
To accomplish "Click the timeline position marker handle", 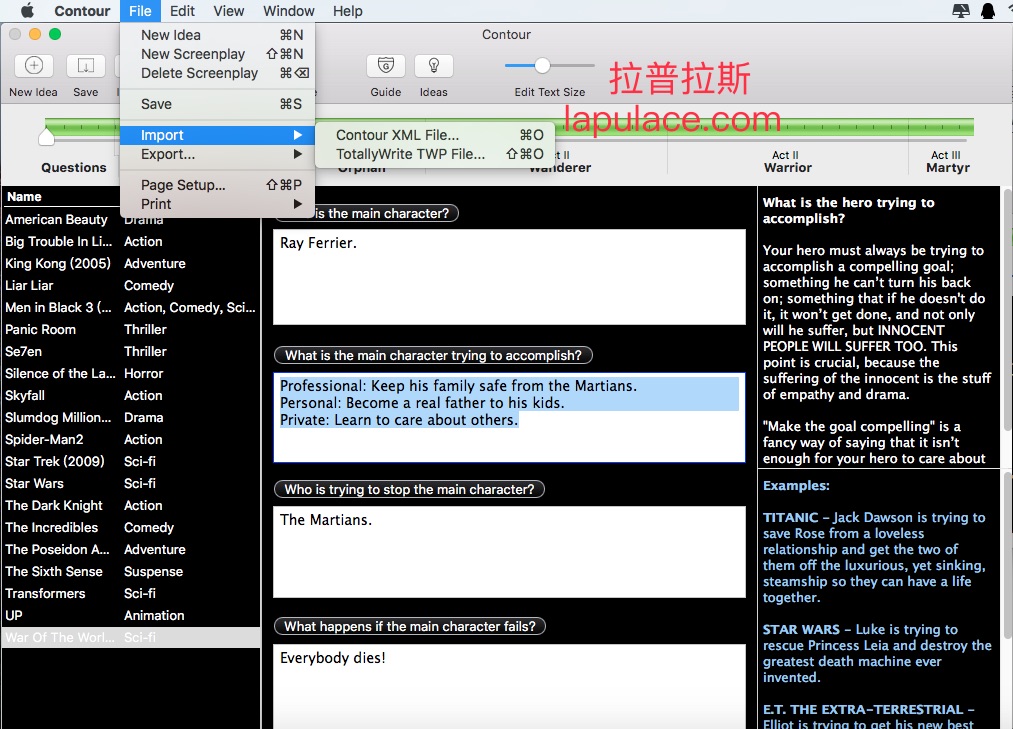I will pos(46,136).
